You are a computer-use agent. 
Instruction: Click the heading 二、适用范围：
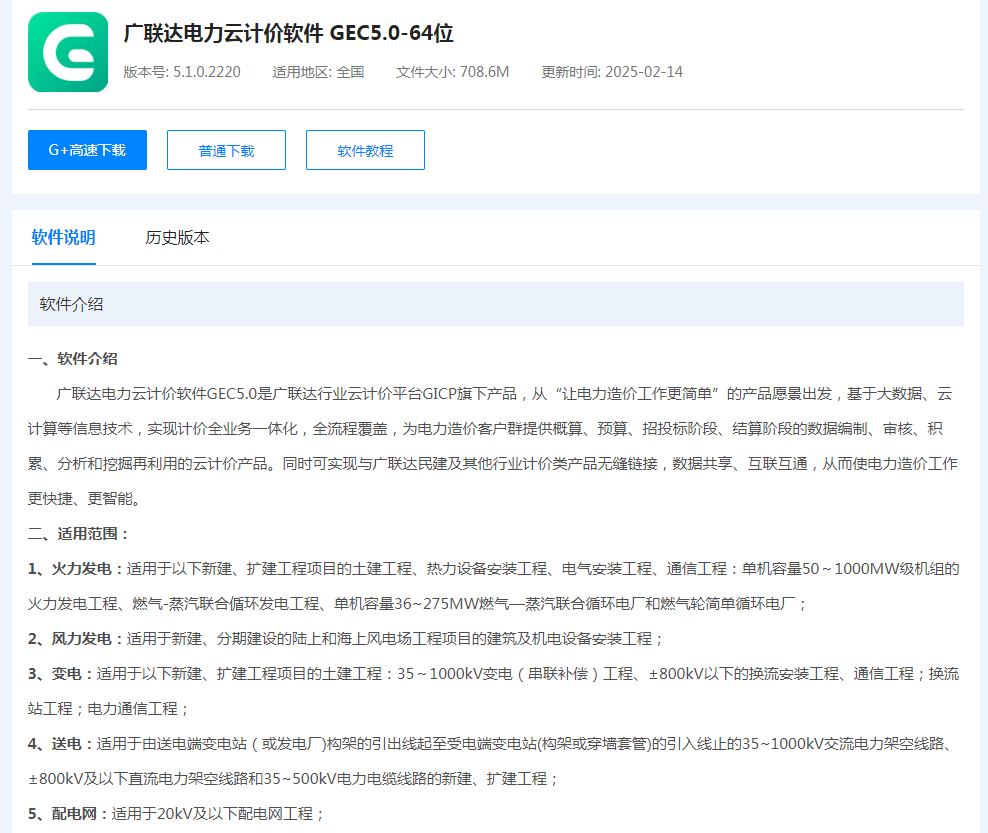[x=80, y=534]
